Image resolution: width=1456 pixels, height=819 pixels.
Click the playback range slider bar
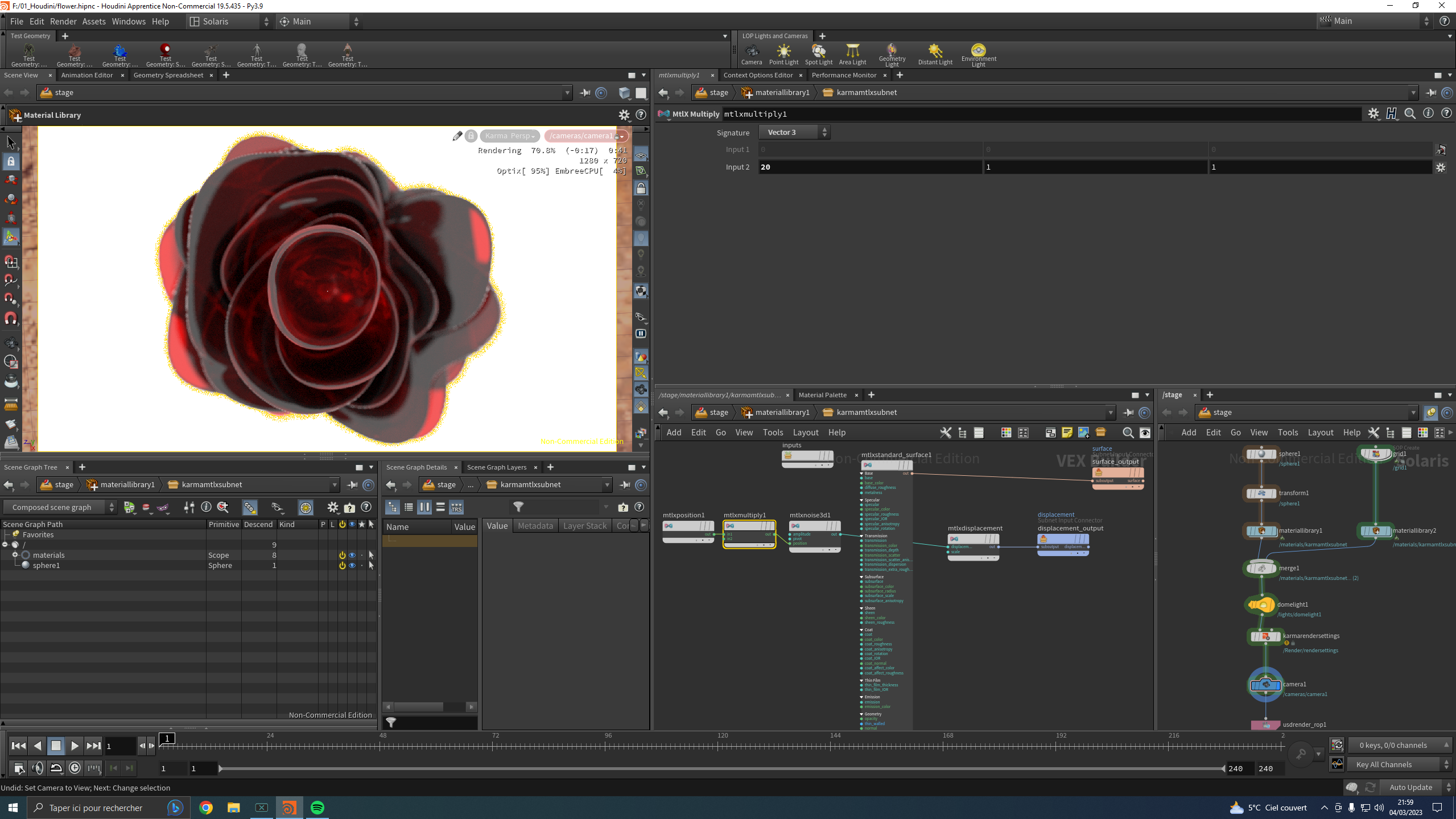coord(721,769)
